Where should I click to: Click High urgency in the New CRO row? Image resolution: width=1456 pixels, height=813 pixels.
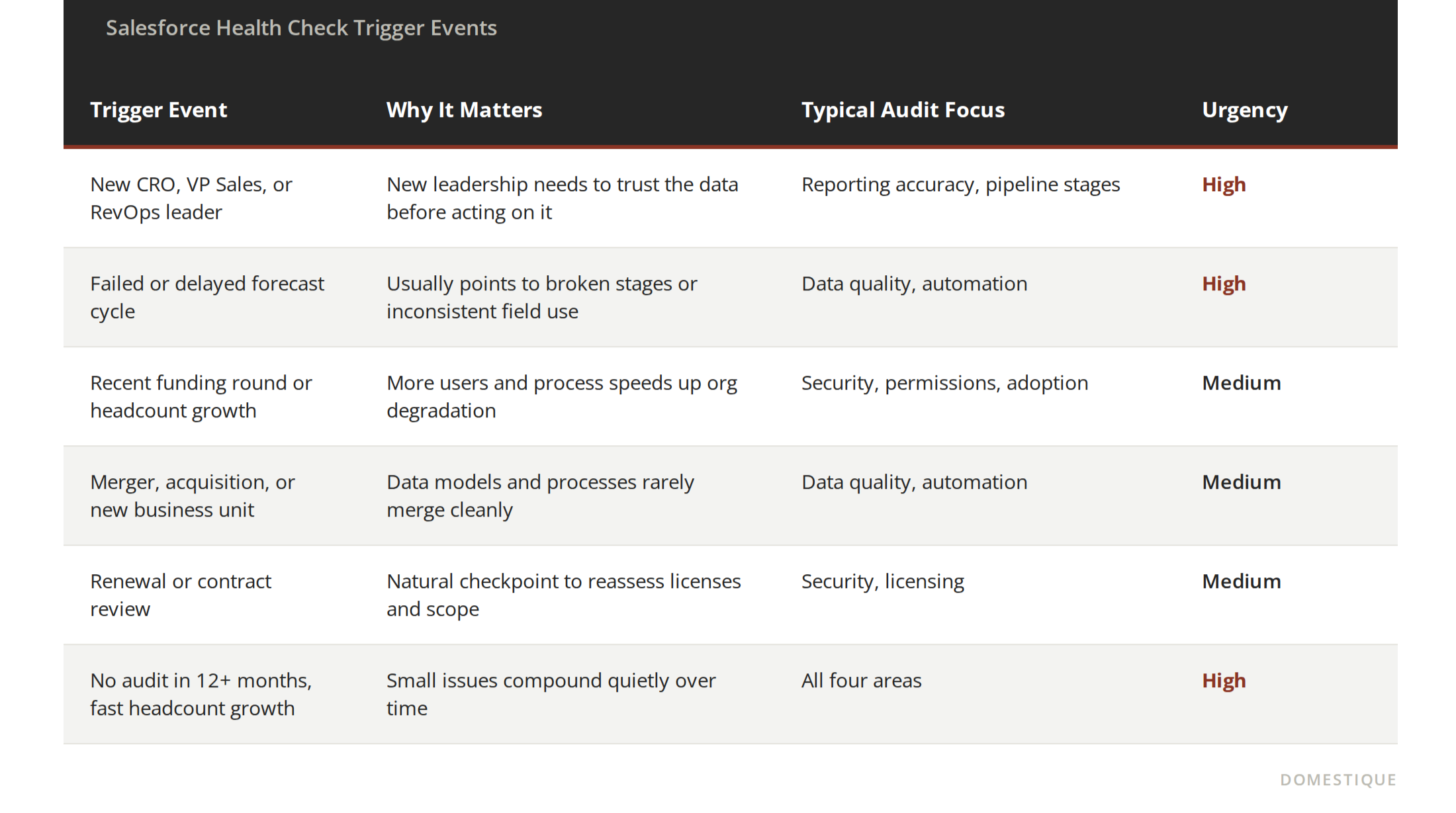click(x=1224, y=185)
